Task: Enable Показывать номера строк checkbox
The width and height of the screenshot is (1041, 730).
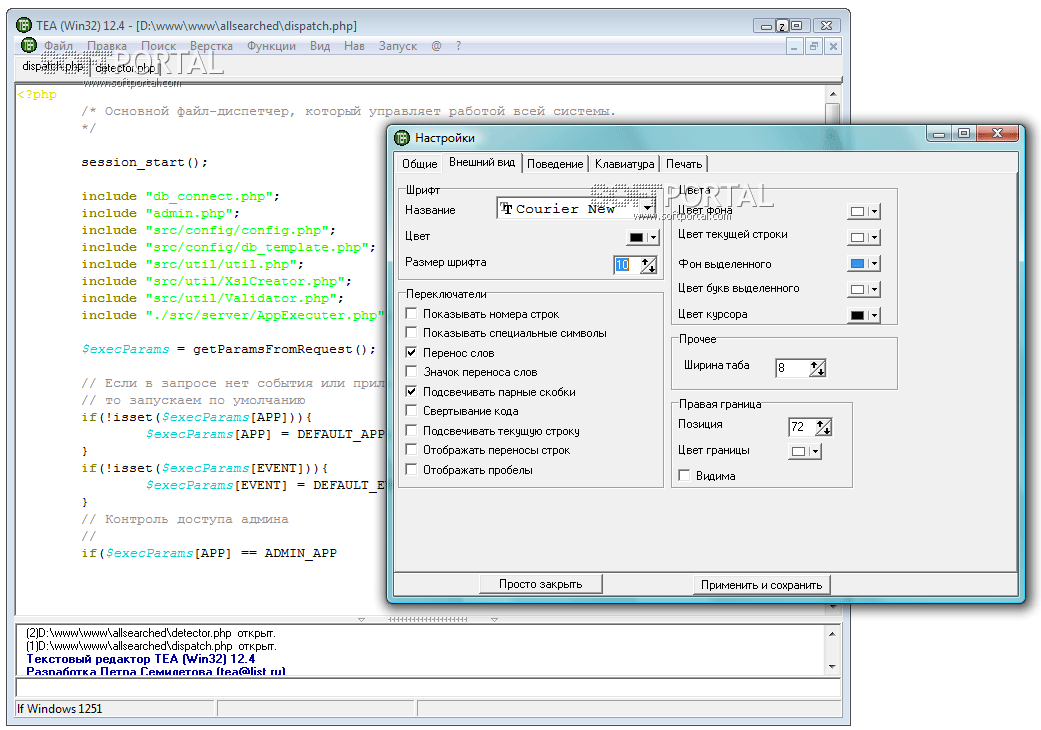Action: coord(412,314)
